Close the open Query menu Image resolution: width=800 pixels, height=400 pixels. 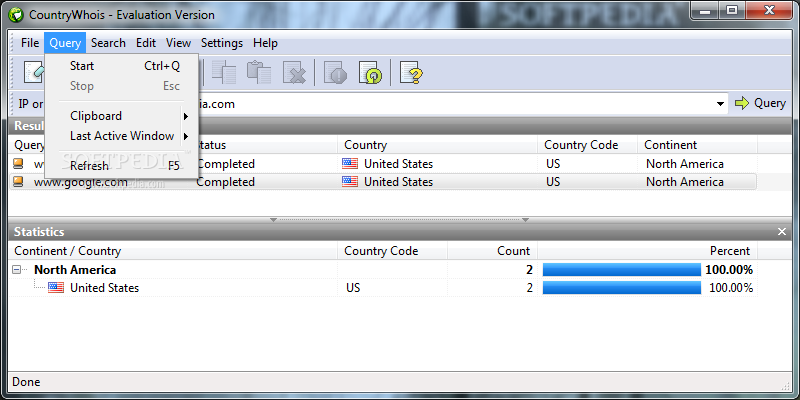pos(65,43)
